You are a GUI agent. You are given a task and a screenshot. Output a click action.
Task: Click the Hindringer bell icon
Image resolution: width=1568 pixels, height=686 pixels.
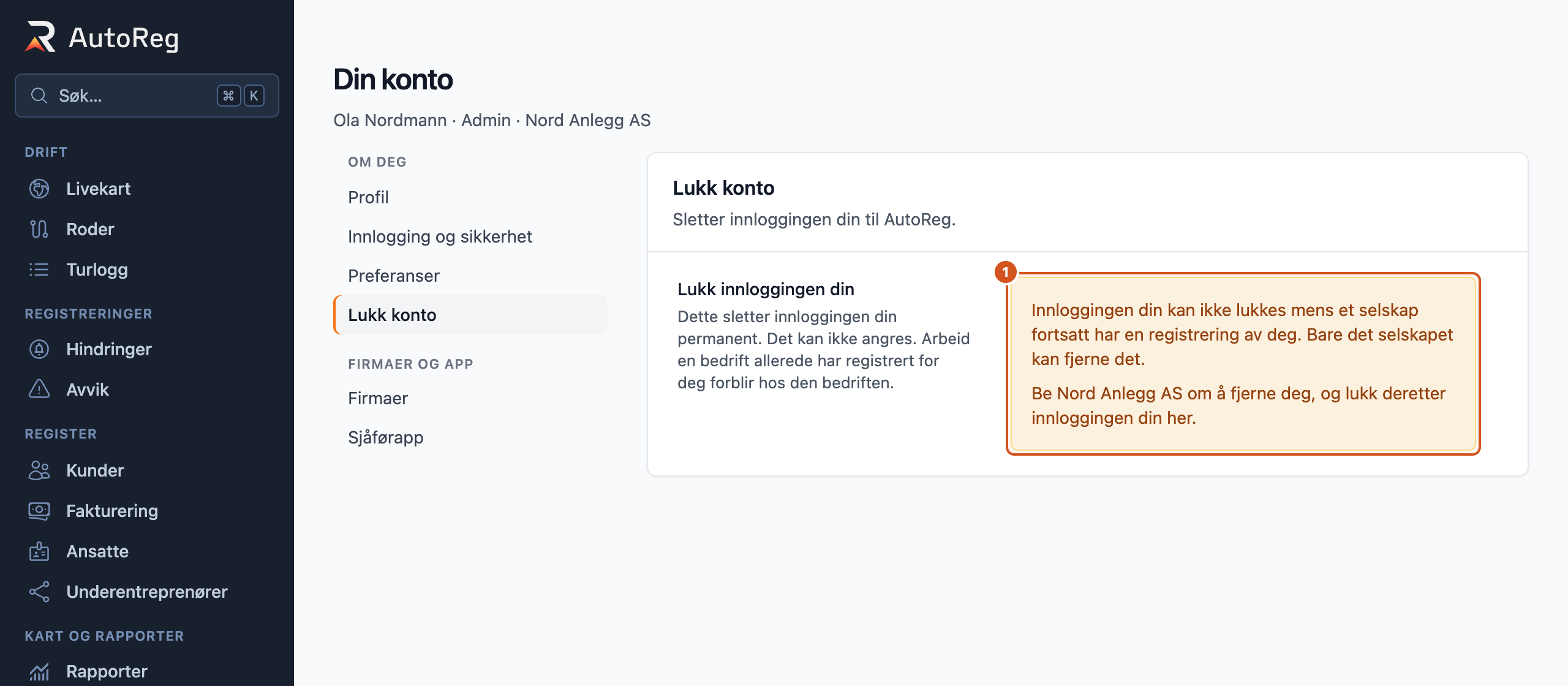click(39, 349)
